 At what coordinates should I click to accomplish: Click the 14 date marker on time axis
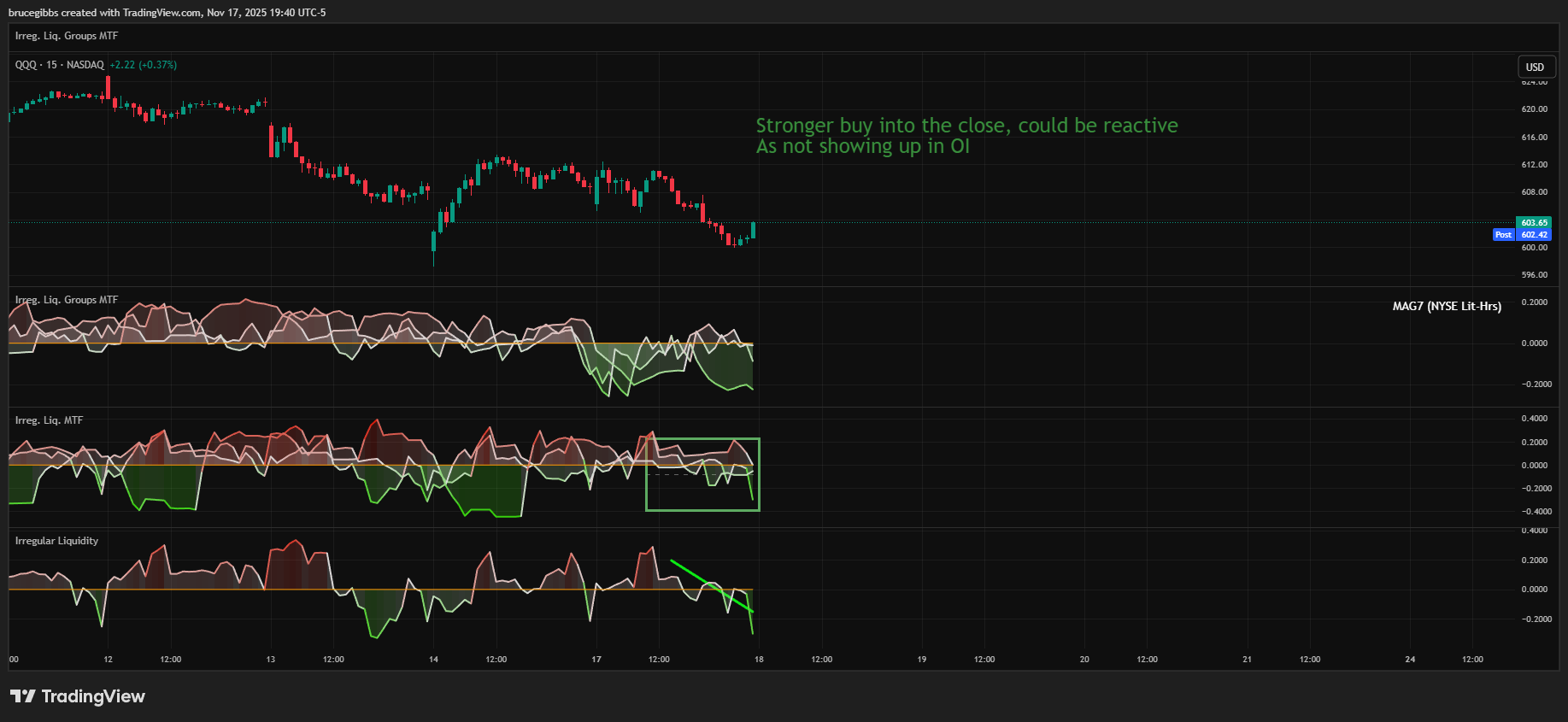(433, 660)
